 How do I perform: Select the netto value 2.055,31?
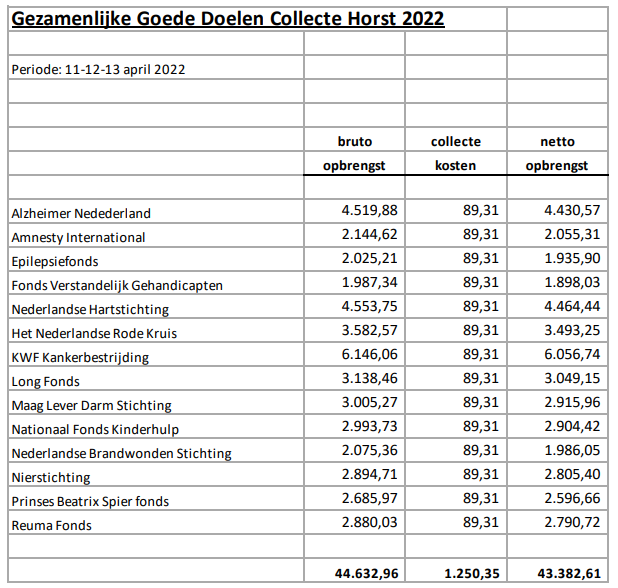click(x=572, y=234)
